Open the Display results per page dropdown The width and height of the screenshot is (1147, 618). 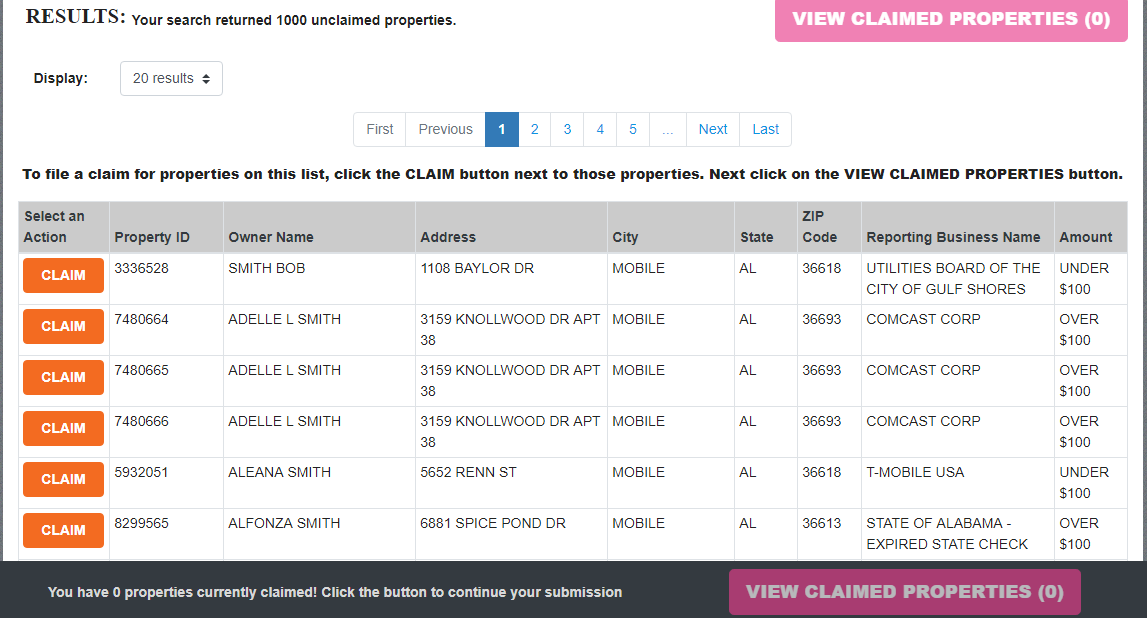pos(170,78)
